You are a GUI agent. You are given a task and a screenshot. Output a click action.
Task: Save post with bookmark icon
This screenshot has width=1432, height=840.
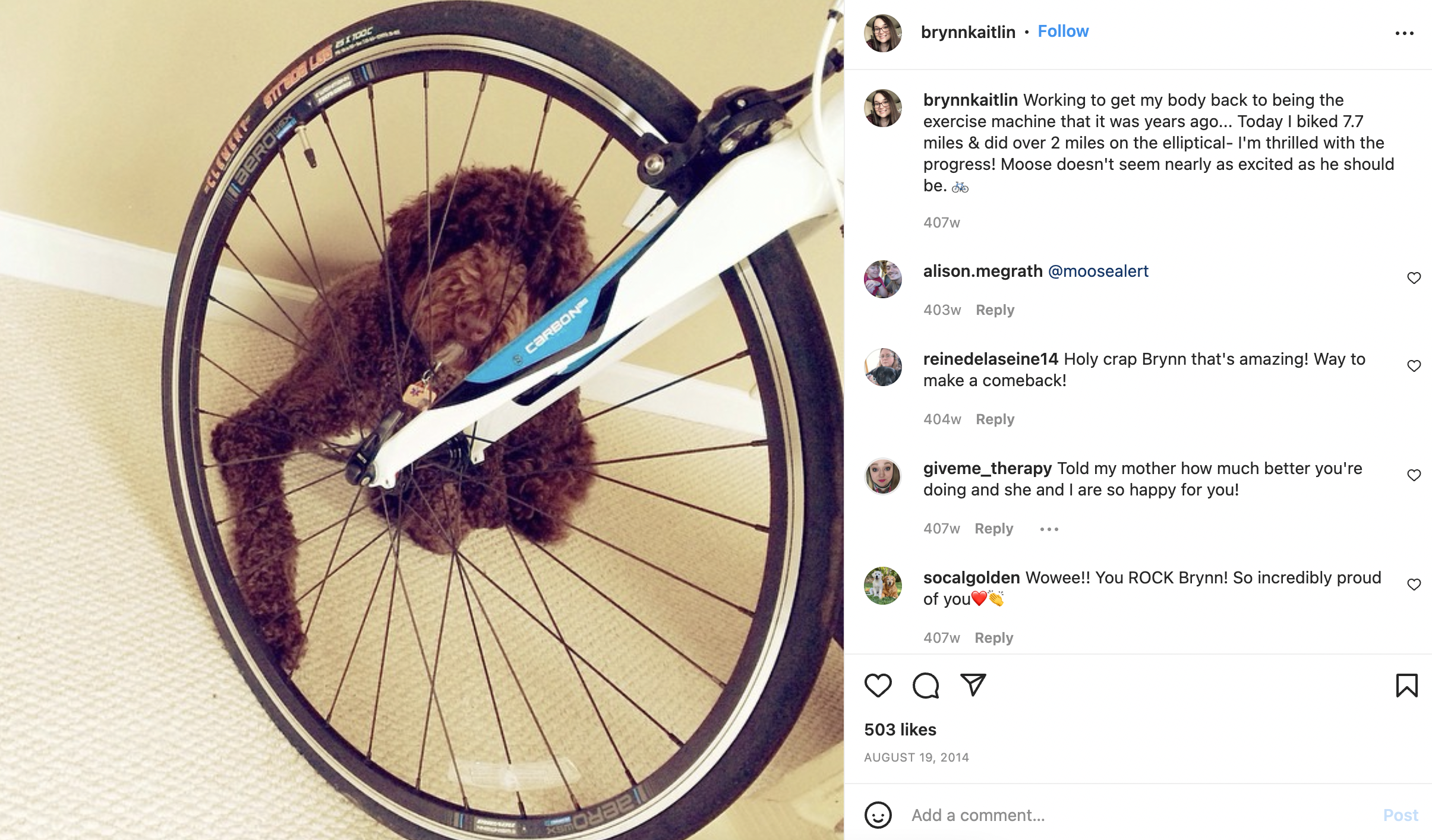click(x=1406, y=685)
